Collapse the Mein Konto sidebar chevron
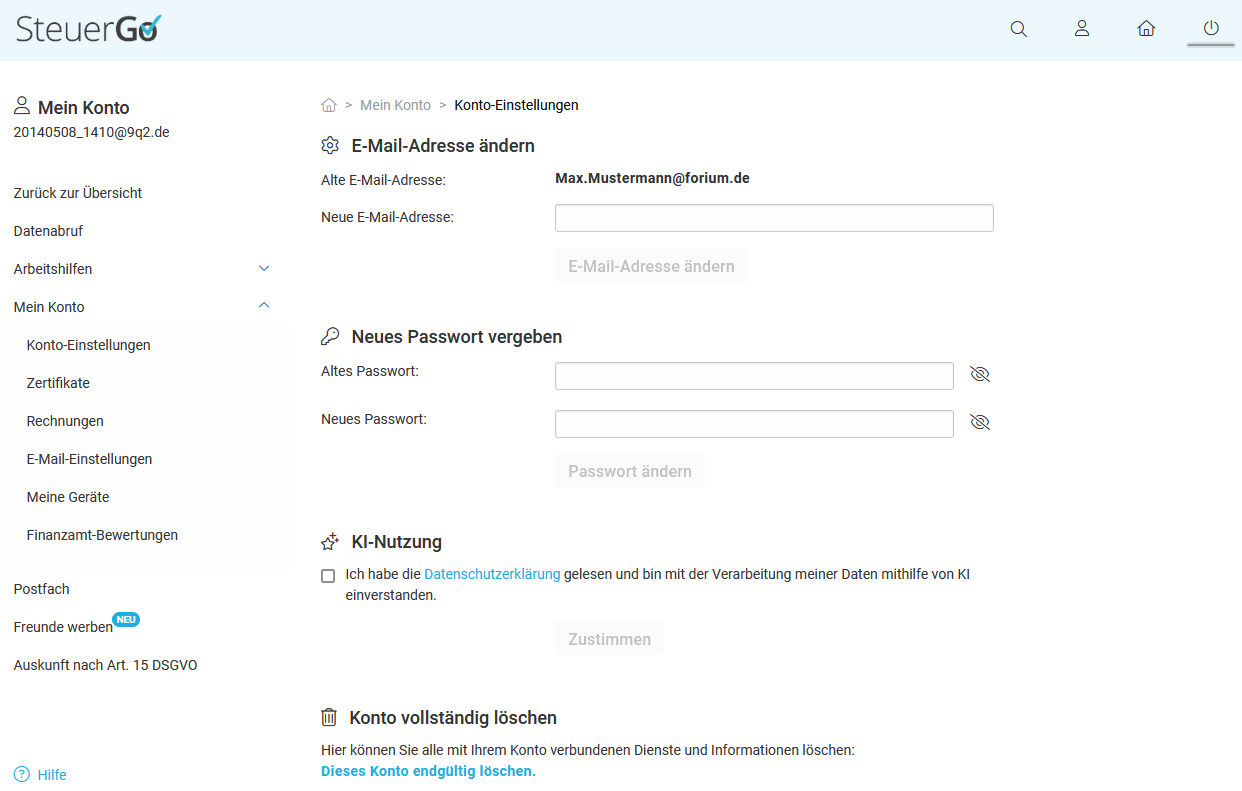The height and width of the screenshot is (791, 1242). 264,306
